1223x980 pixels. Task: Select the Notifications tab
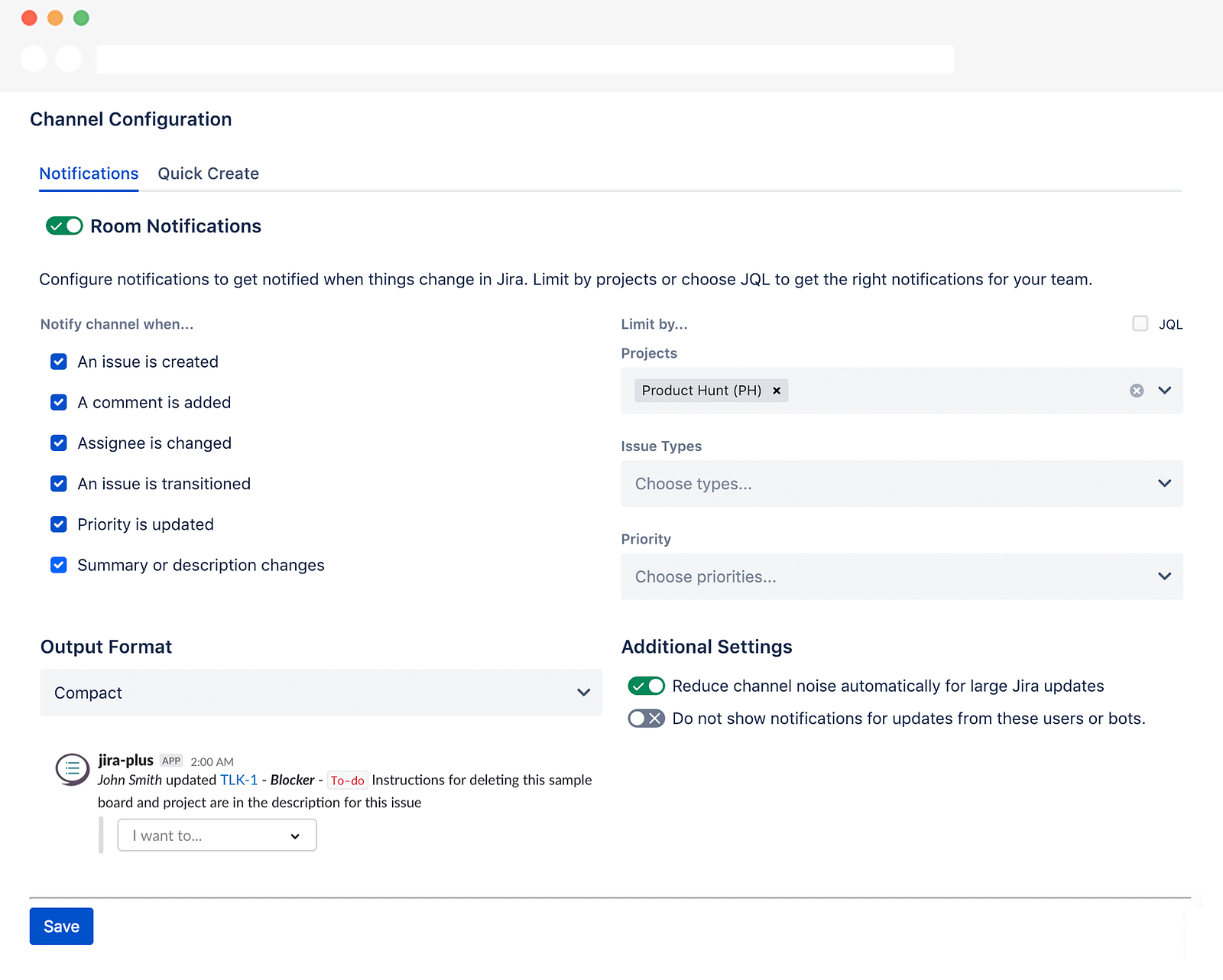(x=89, y=174)
